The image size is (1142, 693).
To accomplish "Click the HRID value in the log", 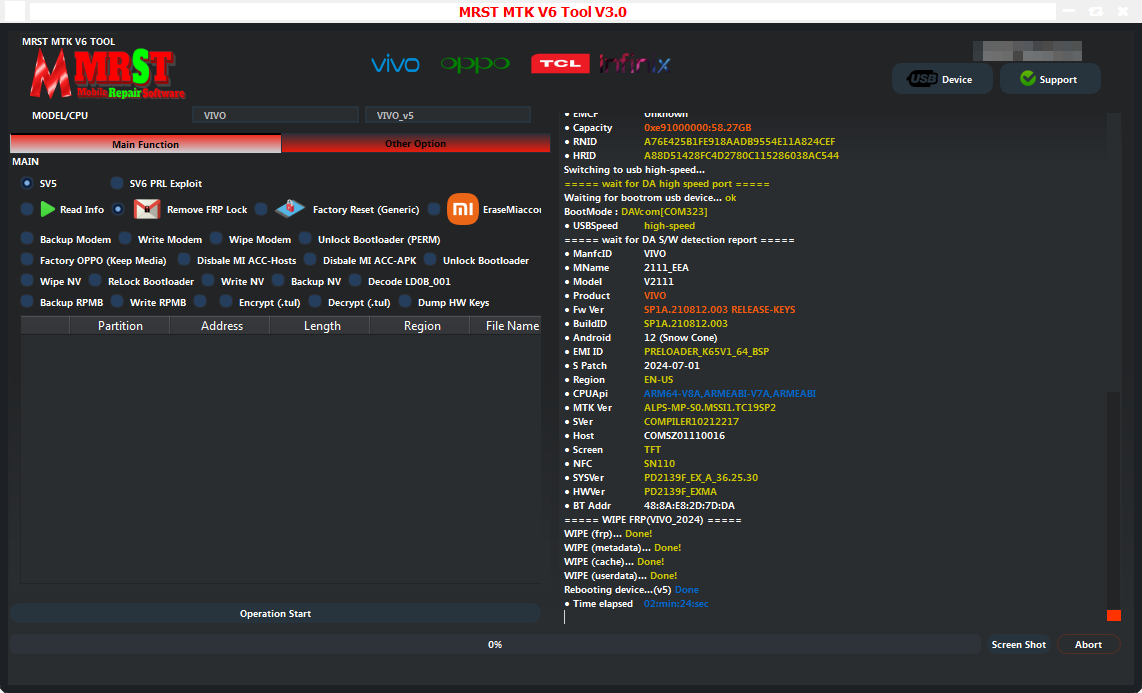I will tap(741, 156).
